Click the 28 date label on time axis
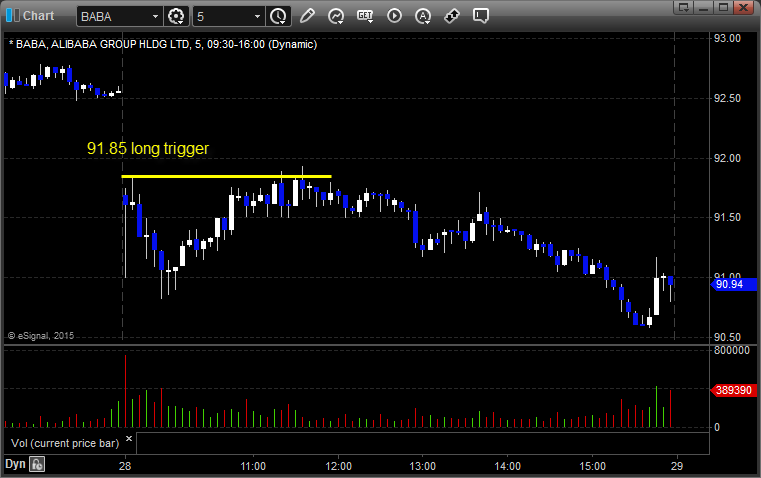 pyautogui.click(x=125, y=466)
